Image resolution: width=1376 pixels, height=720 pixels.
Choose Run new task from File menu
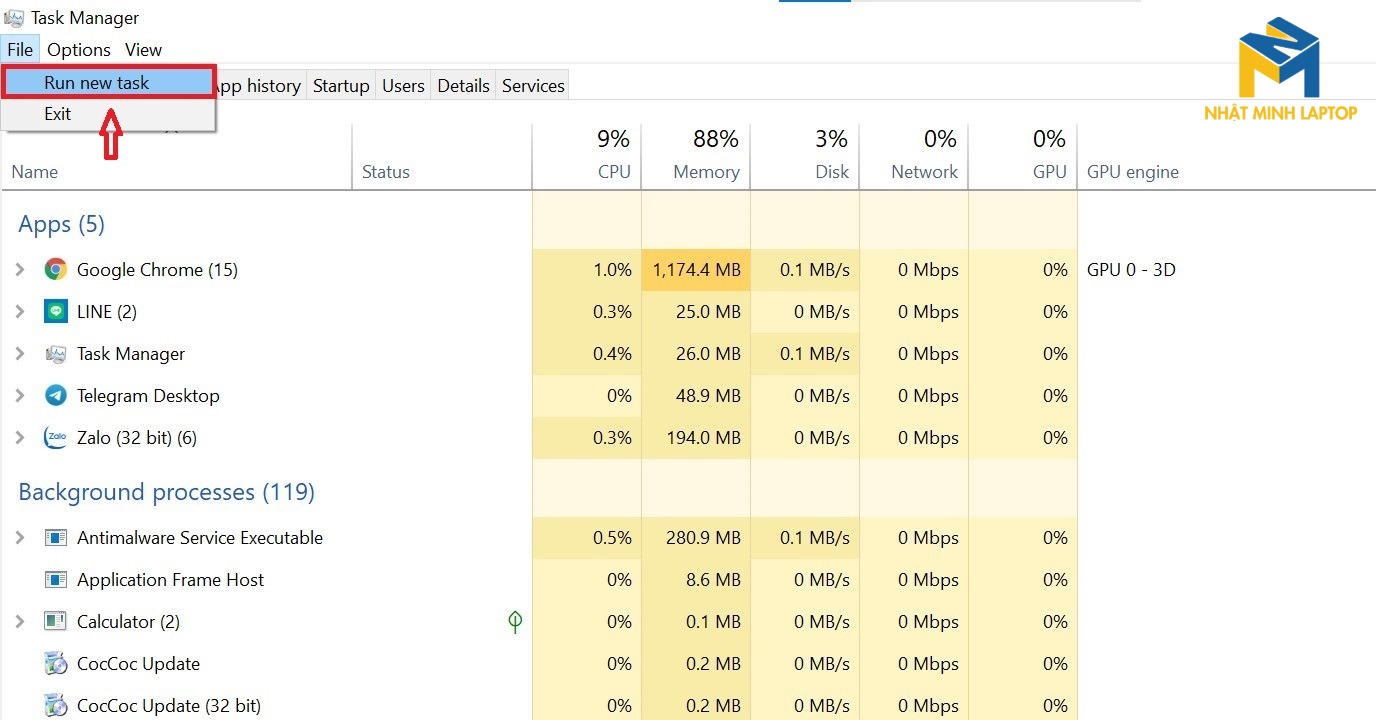pos(108,83)
